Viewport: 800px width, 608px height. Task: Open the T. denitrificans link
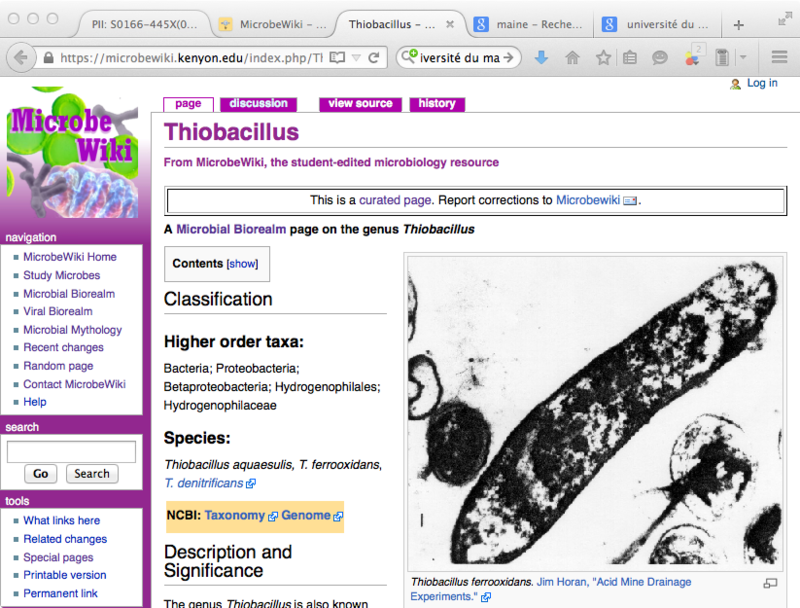pyautogui.click(x=204, y=483)
